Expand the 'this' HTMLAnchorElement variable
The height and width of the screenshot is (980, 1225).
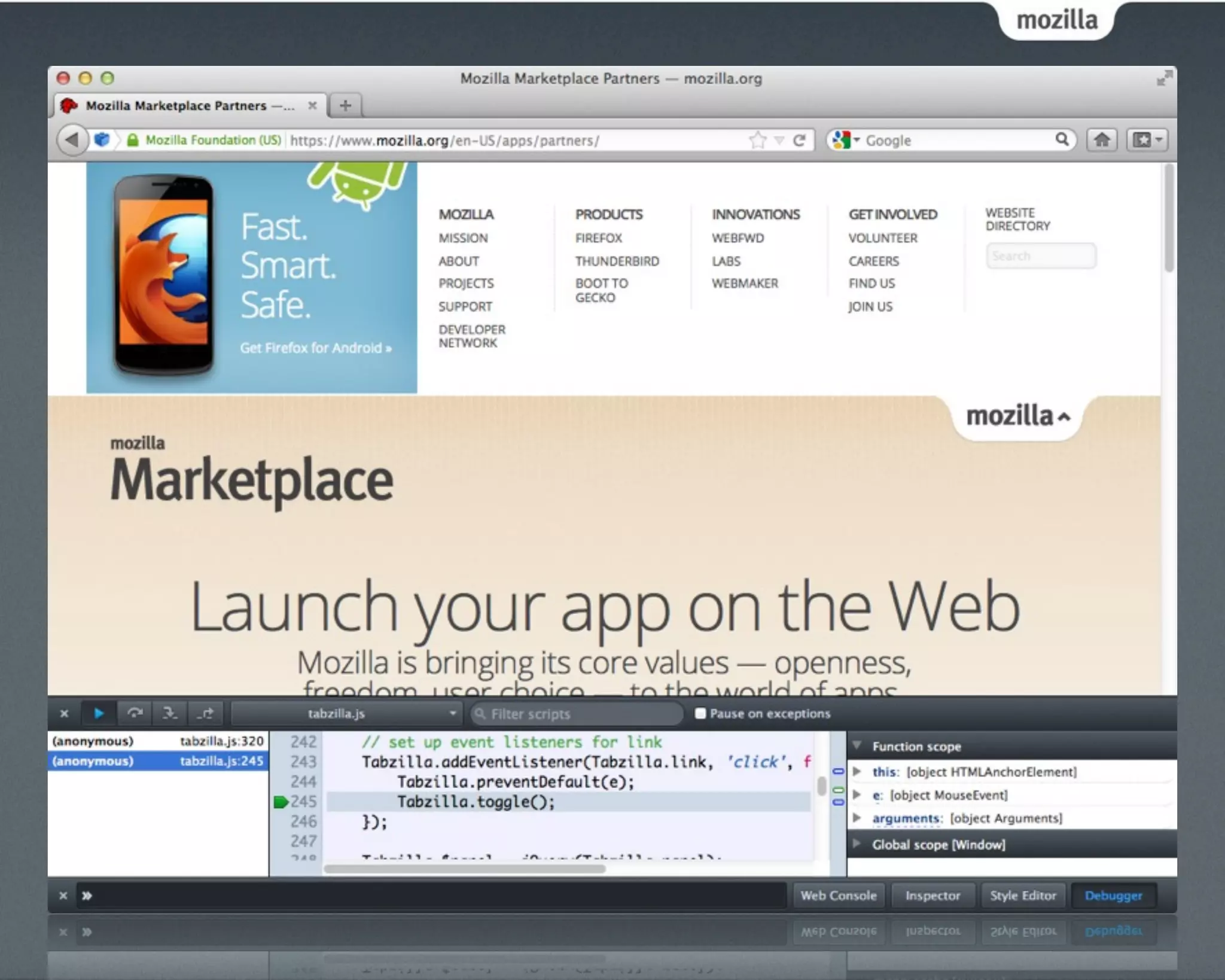857,772
